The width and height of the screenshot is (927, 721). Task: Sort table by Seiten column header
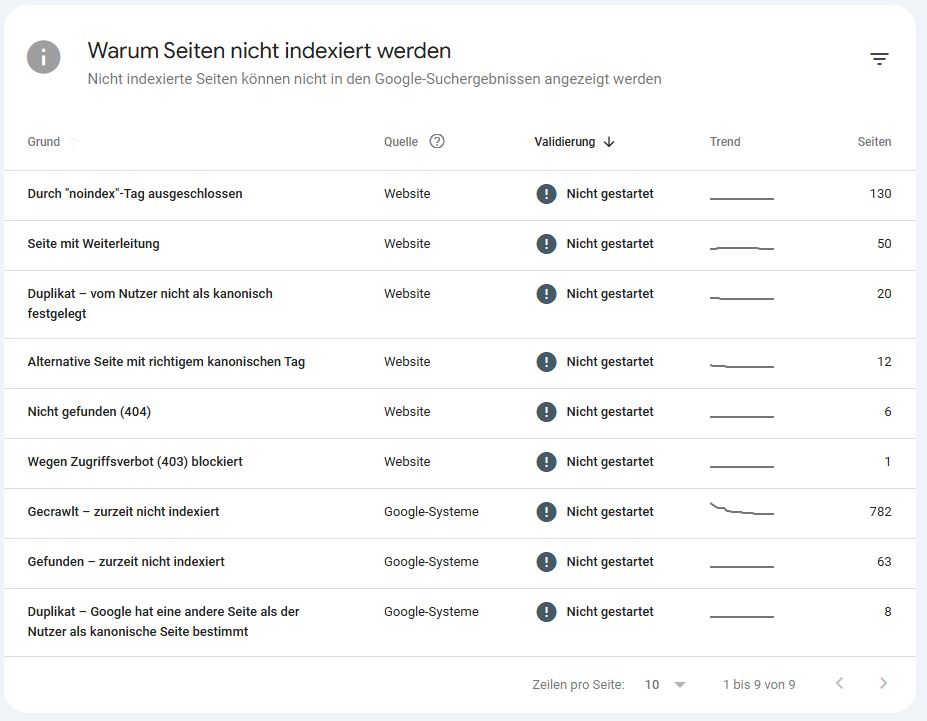pyautogui.click(x=873, y=142)
